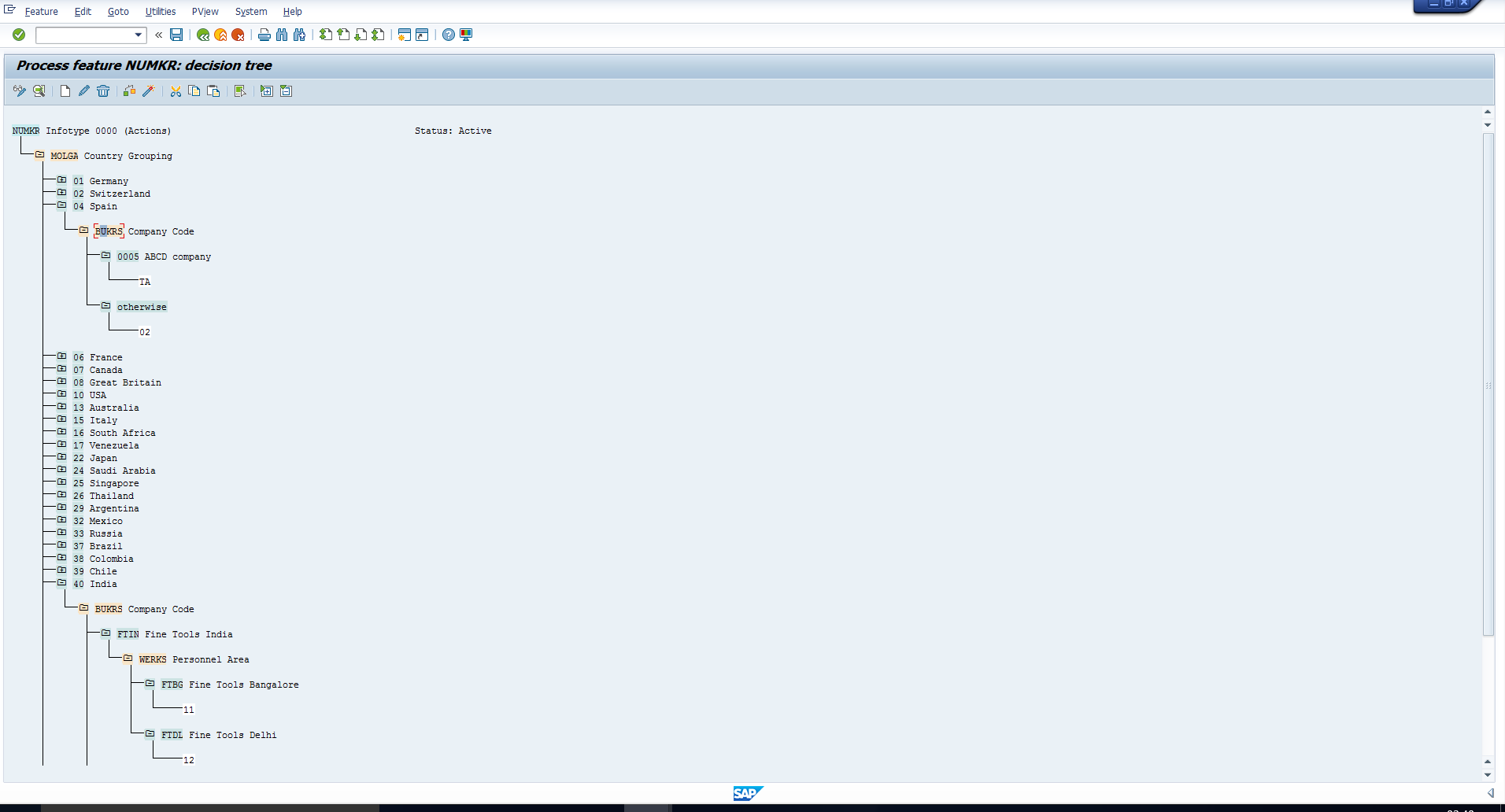
Task: Select the BUKRS node under Spain
Action: click(109, 231)
